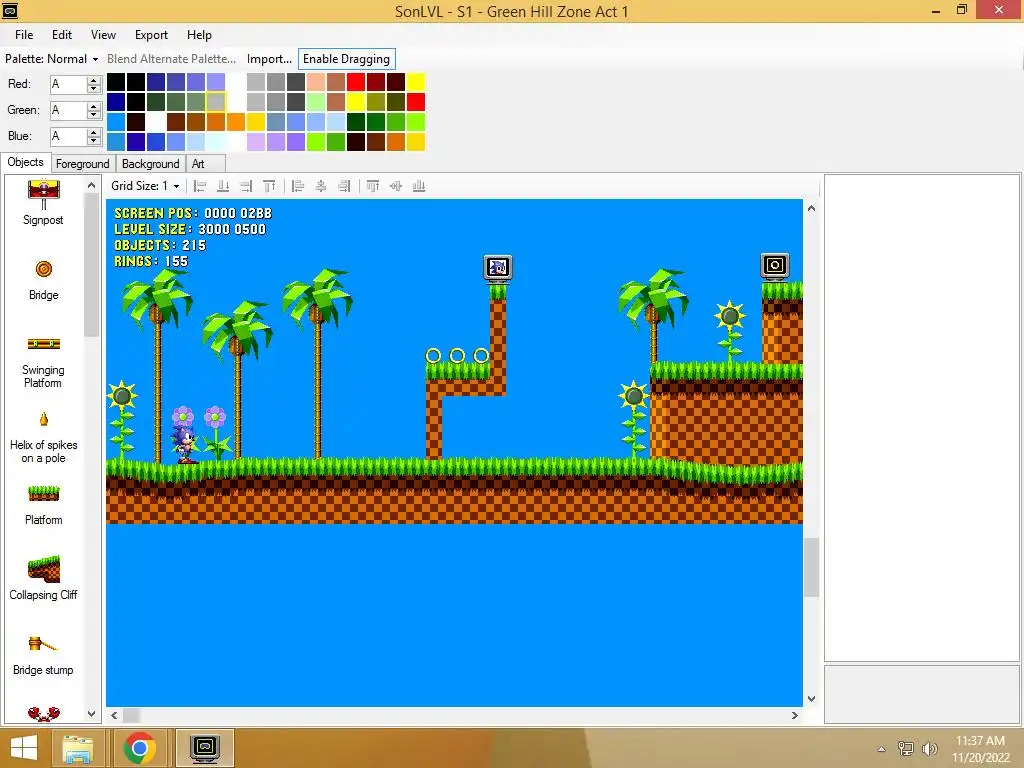Choose the Swinging Platform object
Screen dimensions: 1024x768
(x=43, y=361)
